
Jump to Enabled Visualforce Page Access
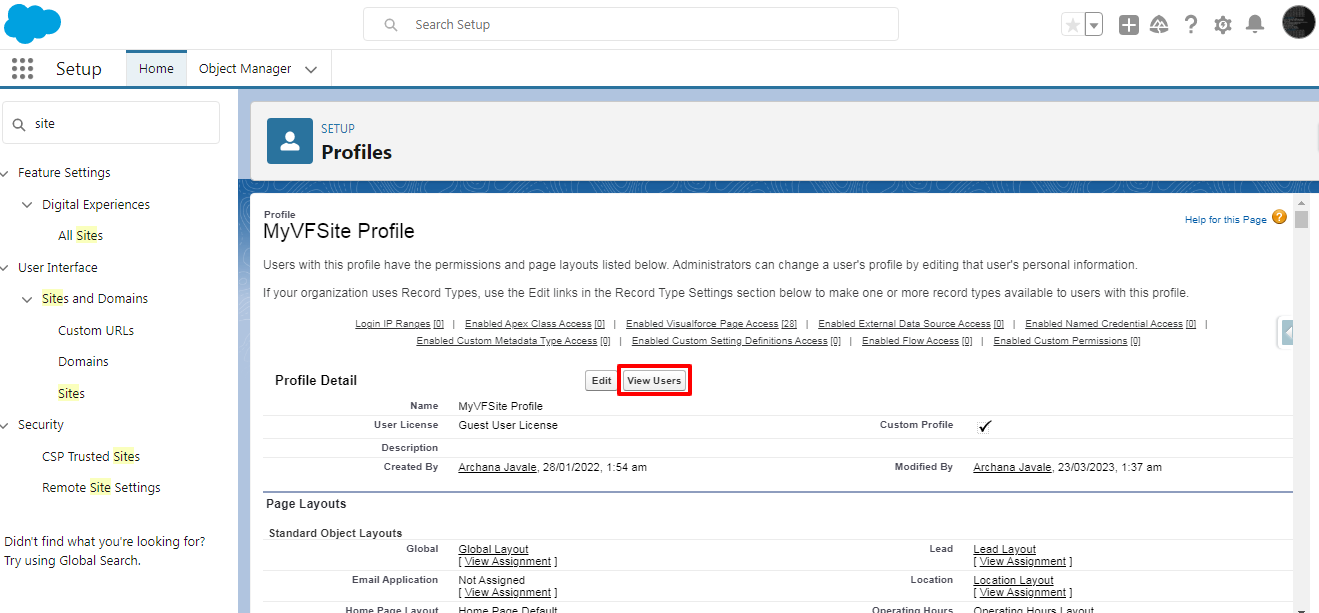[x=711, y=324]
